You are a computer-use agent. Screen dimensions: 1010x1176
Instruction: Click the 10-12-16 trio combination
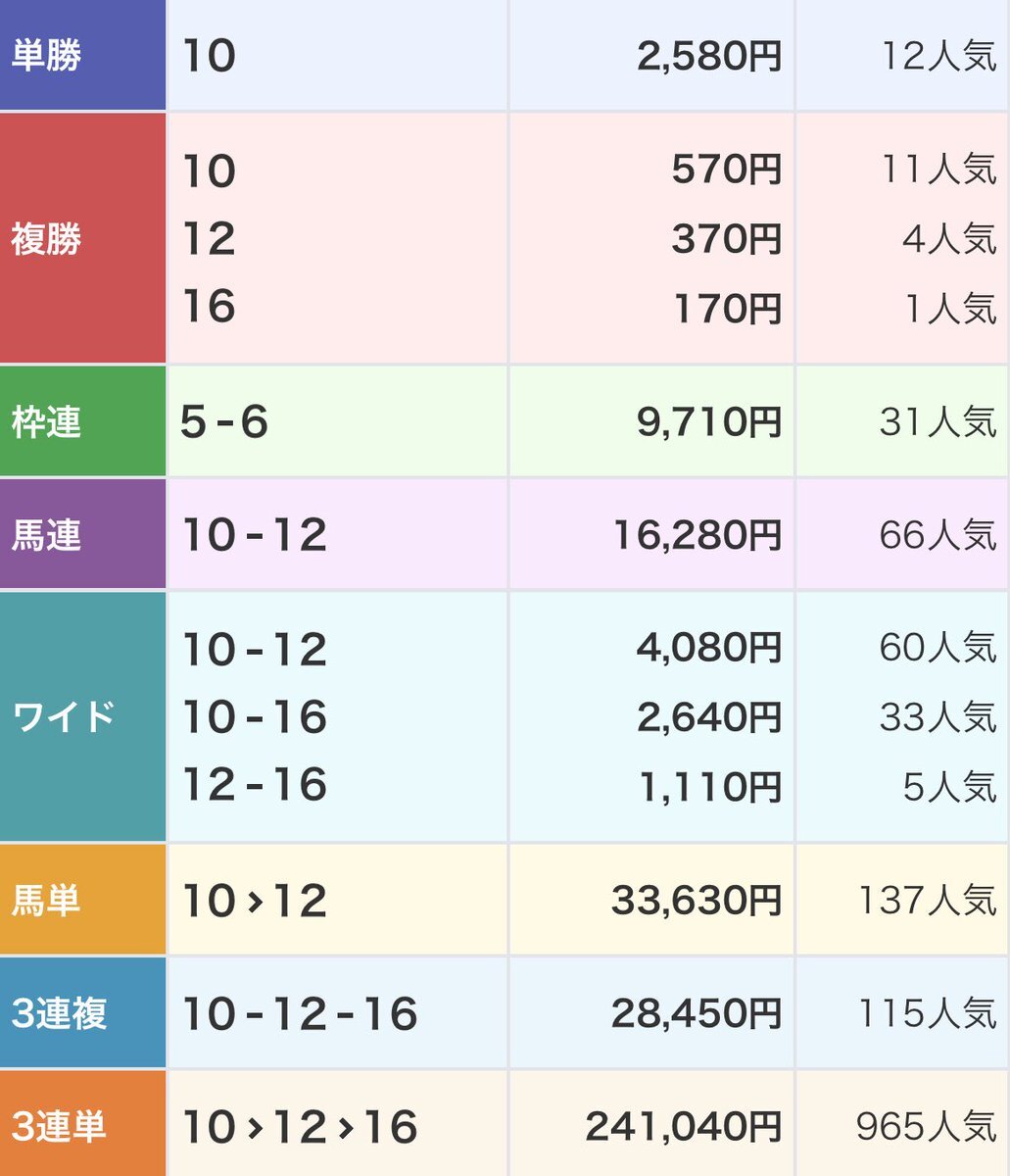point(300,1013)
